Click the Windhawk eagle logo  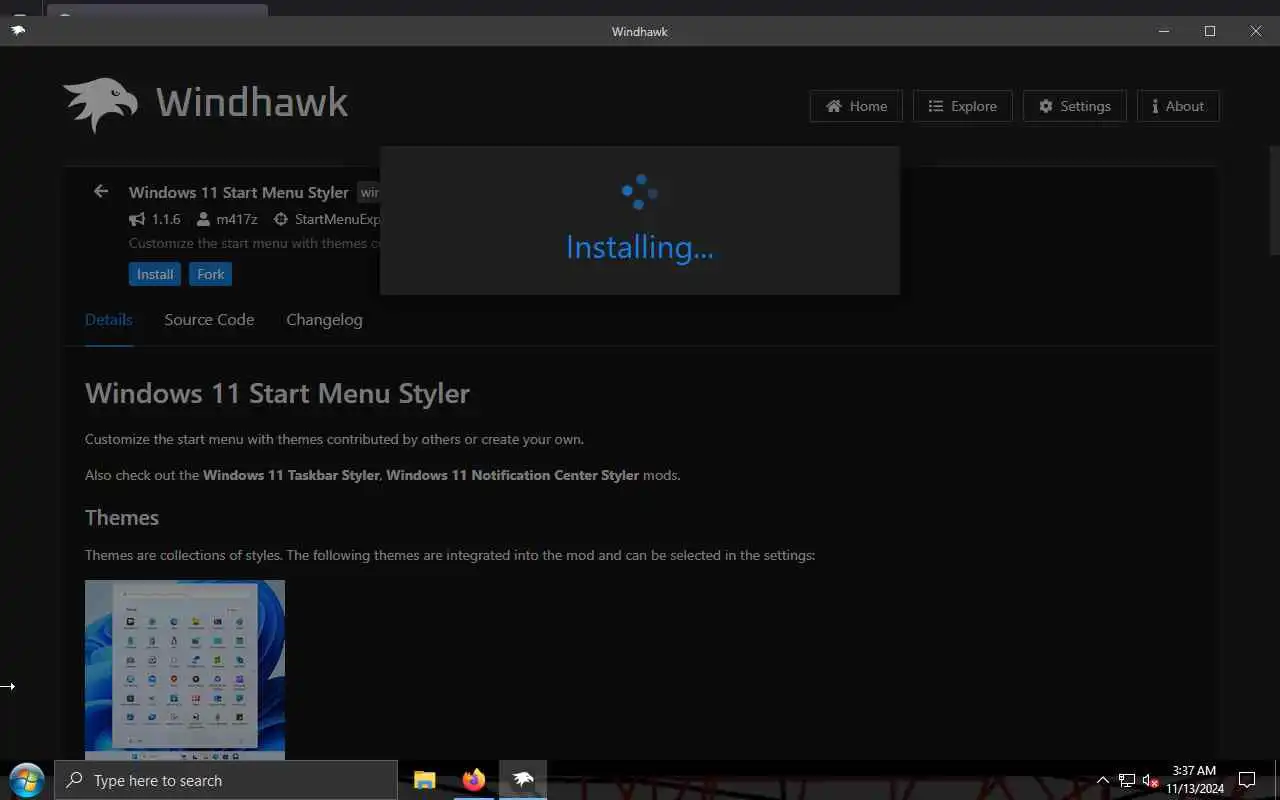pos(100,104)
